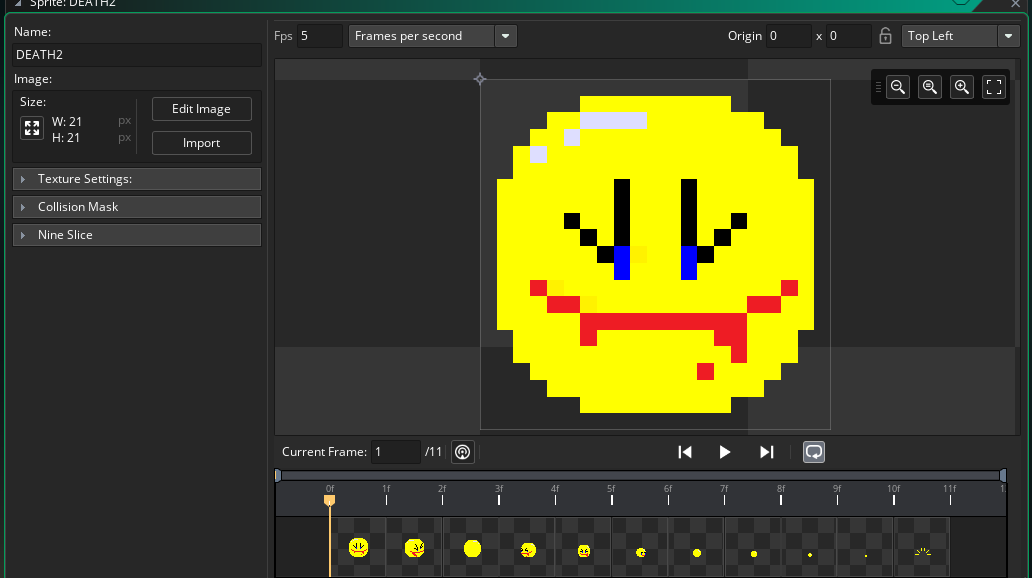This screenshot has height=578, width=1032.
Task: Click the sprite Name field containing DEATH2
Action: click(x=136, y=55)
